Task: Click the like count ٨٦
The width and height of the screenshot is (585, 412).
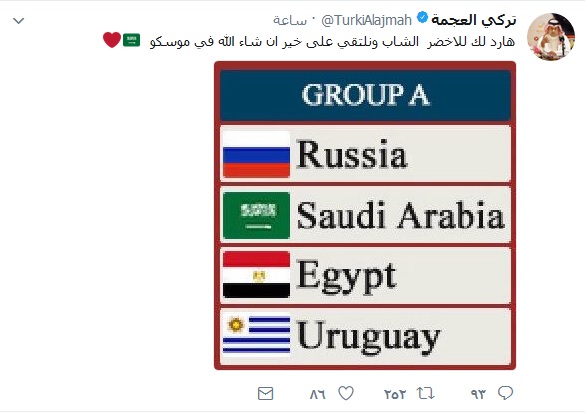Action: [x=317, y=394]
